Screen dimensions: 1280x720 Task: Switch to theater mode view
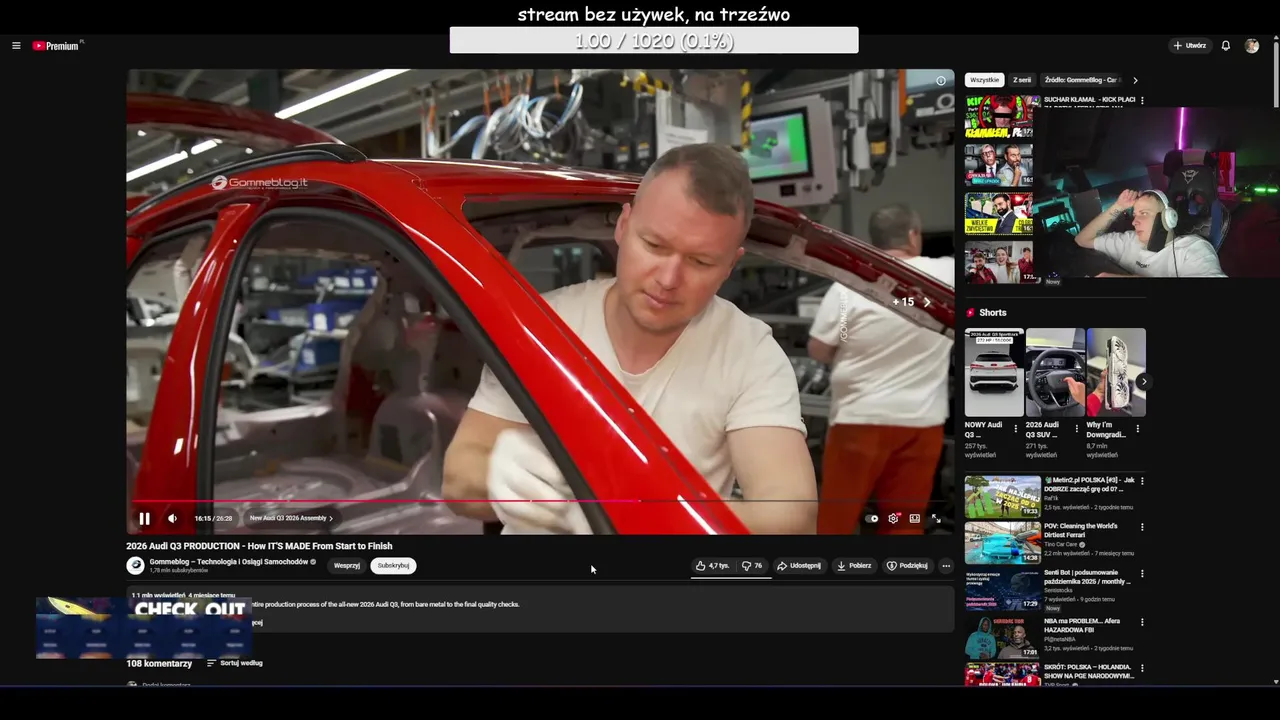(x=914, y=518)
